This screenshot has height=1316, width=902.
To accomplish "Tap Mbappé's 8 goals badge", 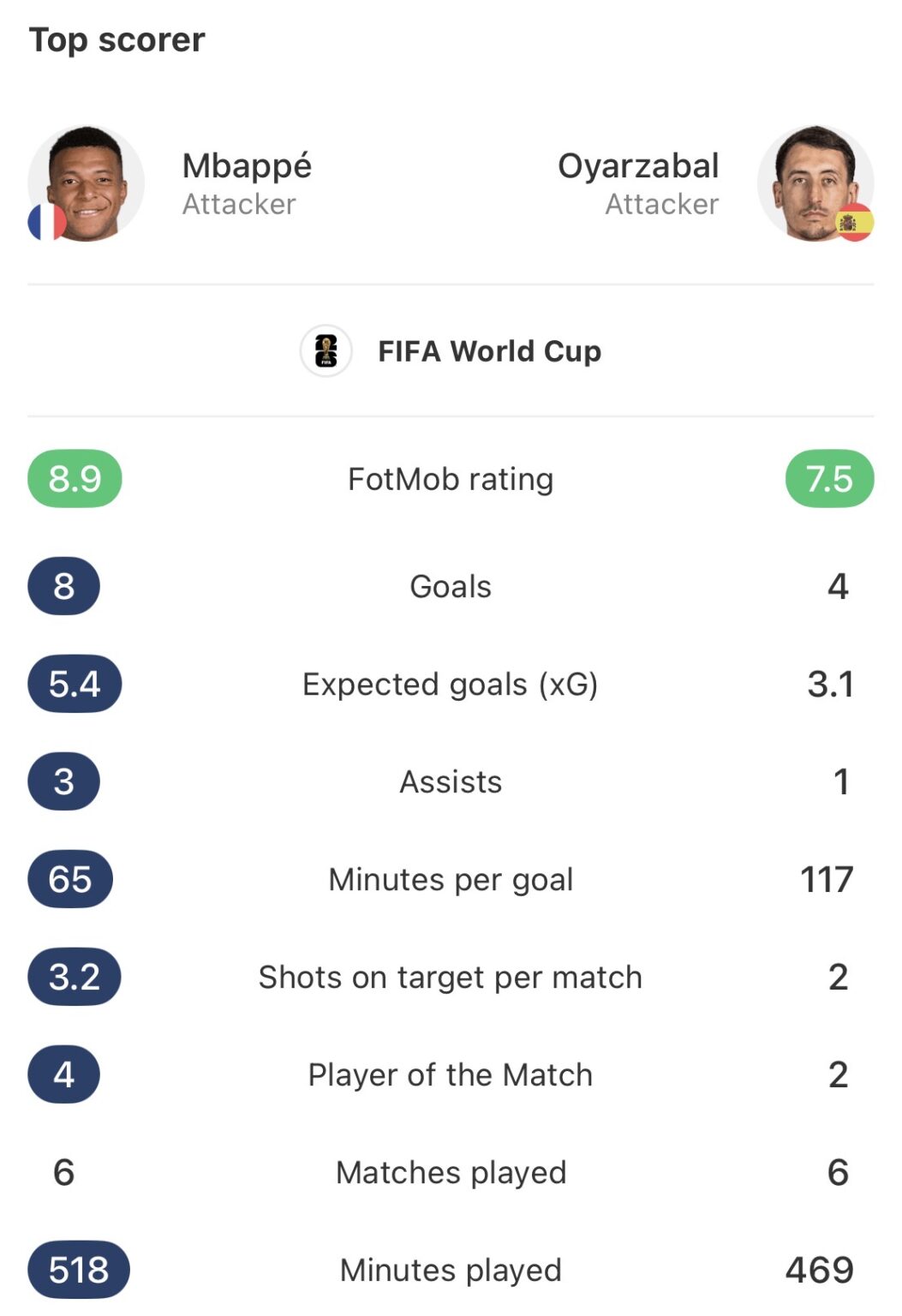I will point(63,586).
